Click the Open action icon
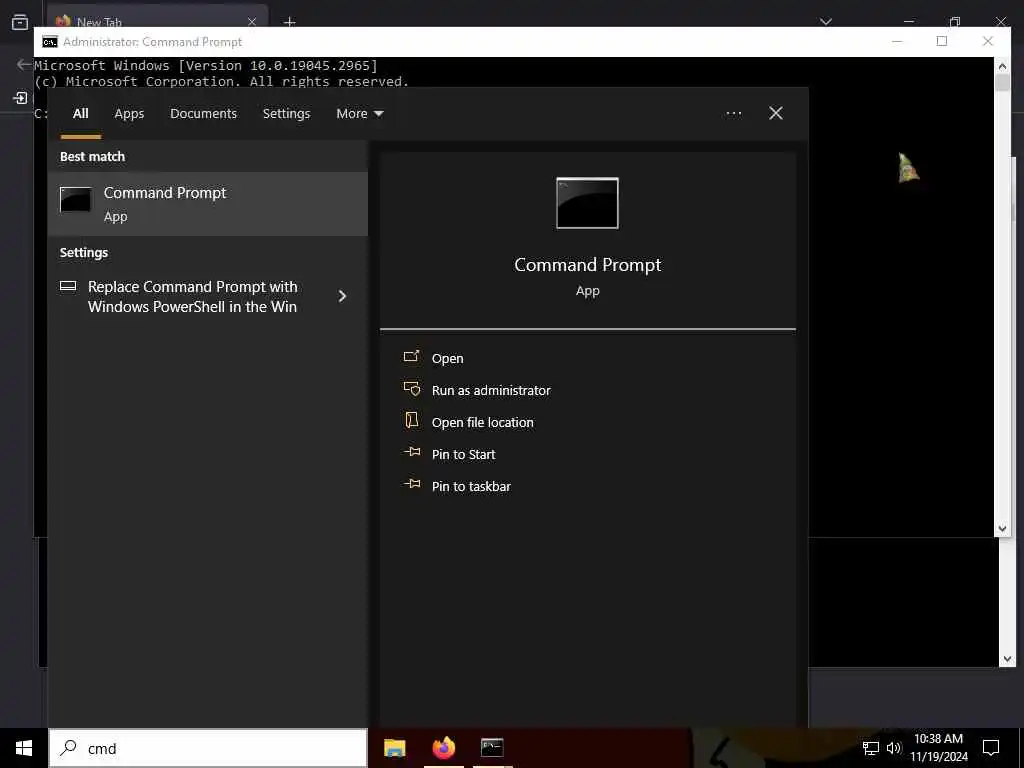 (411, 357)
